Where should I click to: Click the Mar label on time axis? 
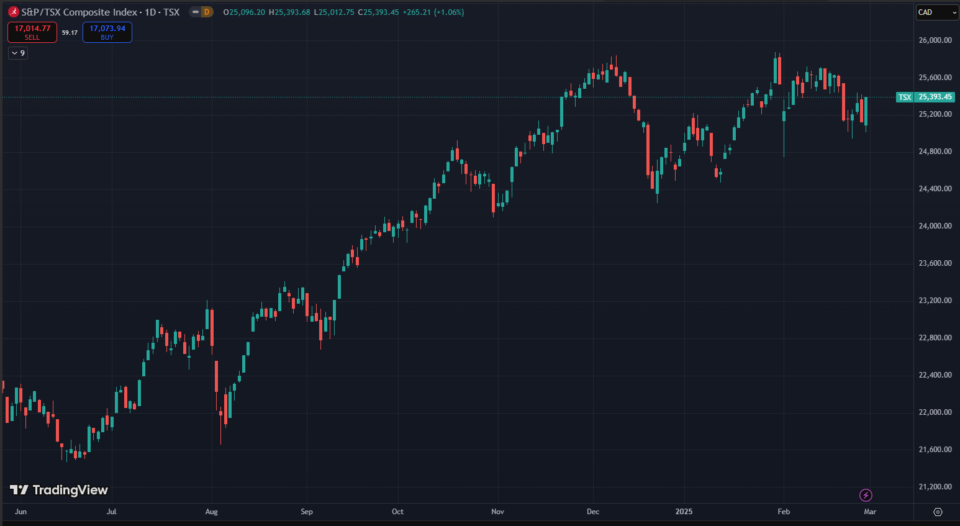(x=869, y=511)
